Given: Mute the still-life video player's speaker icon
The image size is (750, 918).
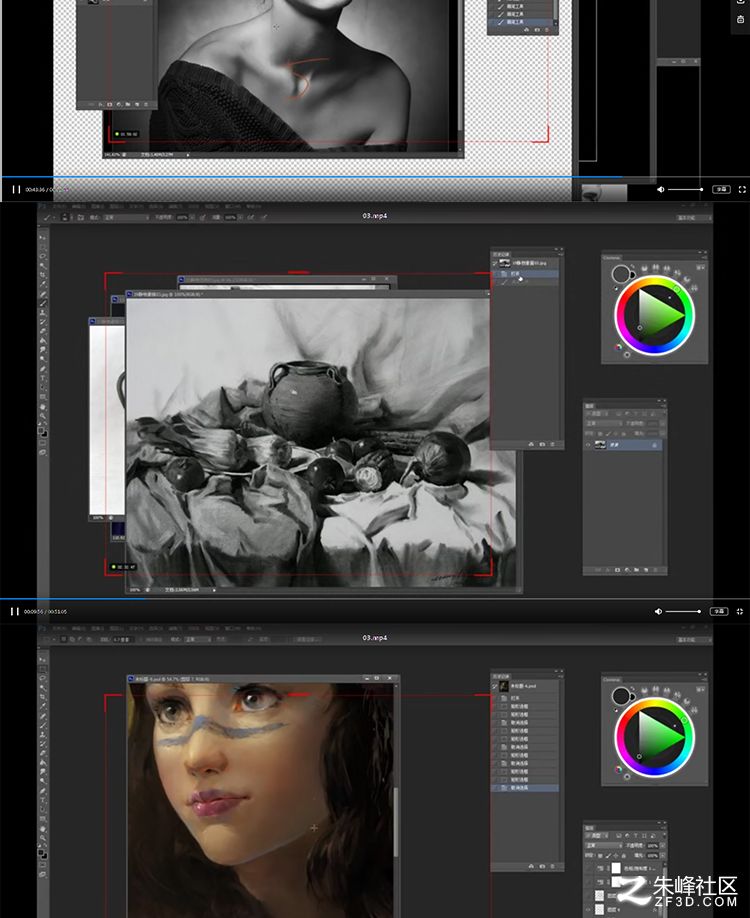Looking at the screenshot, I should pyautogui.click(x=658, y=611).
